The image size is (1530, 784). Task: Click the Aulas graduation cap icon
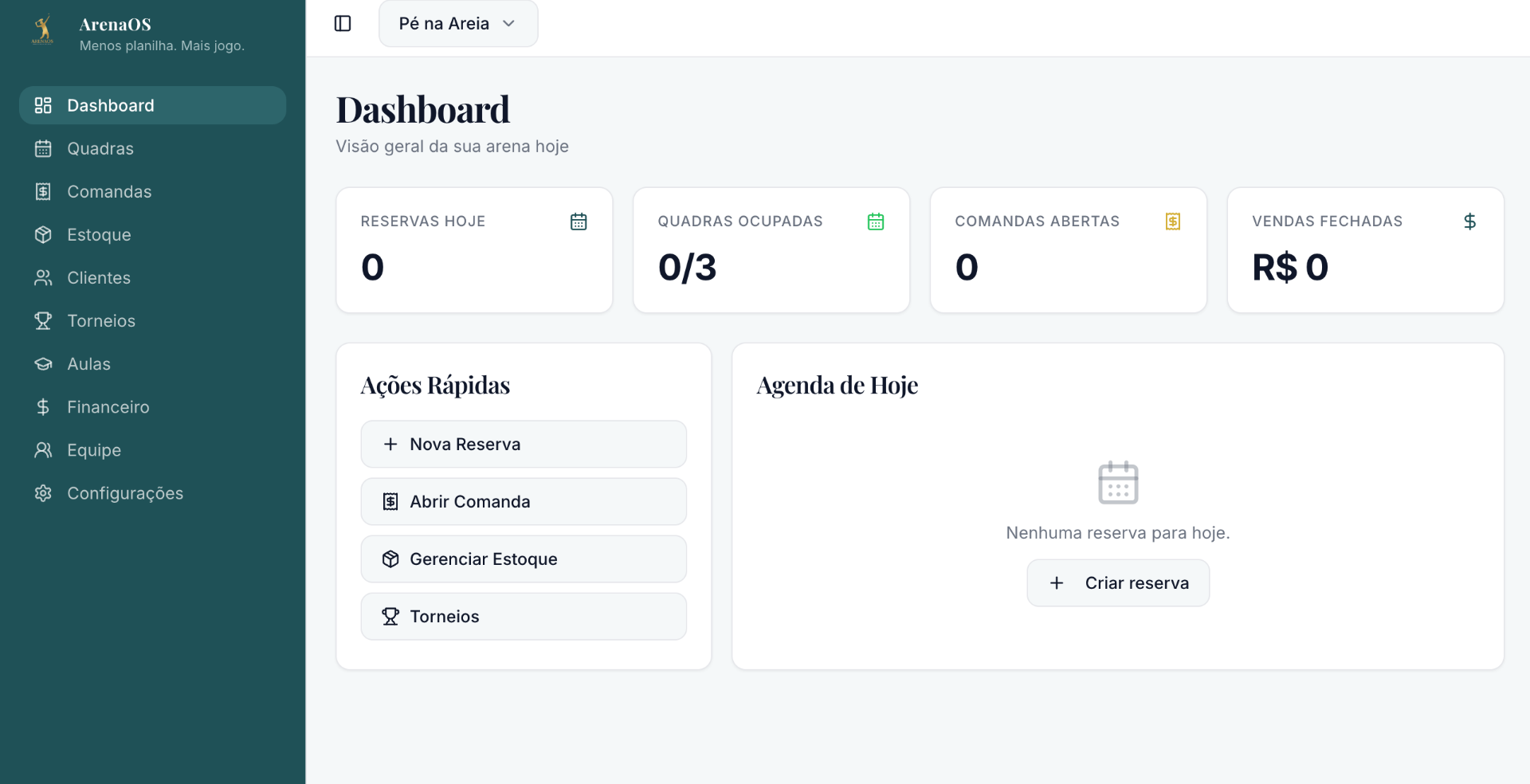tap(43, 363)
